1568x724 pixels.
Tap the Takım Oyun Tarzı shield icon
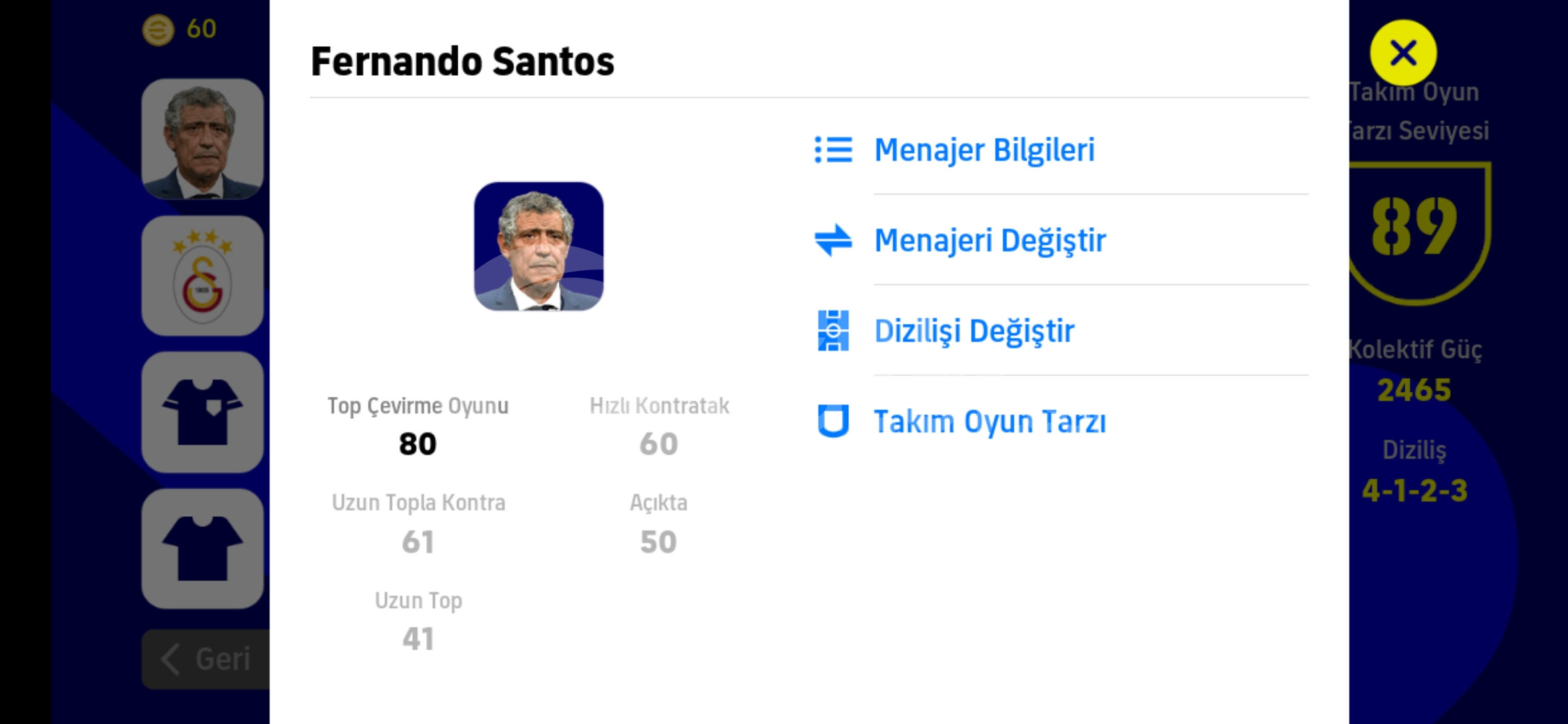click(x=833, y=421)
